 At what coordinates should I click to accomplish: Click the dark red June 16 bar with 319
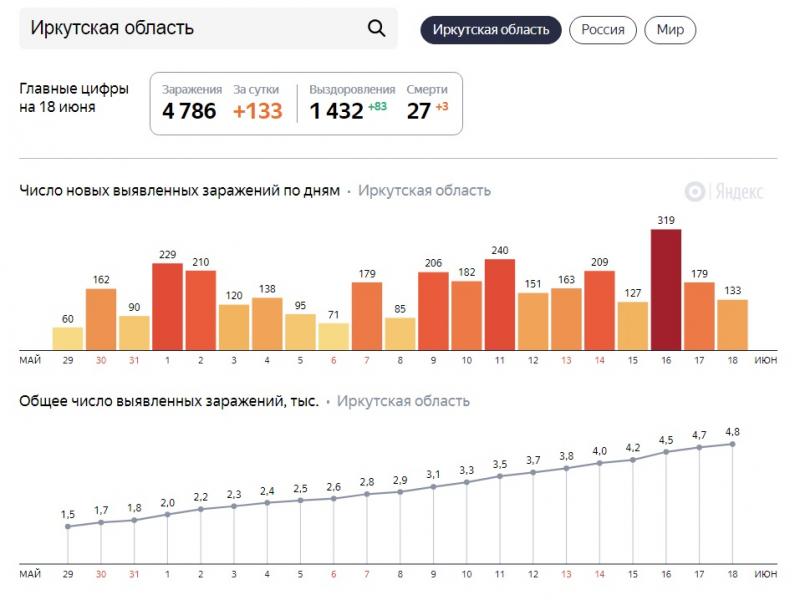coord(666,290)
